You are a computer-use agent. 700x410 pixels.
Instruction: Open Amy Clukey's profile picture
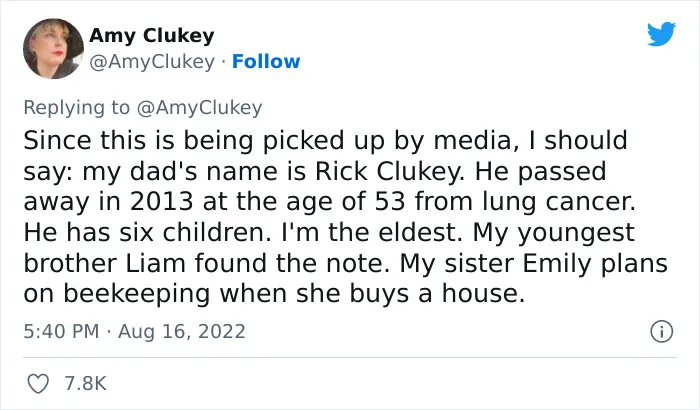(x=53, y=48)
